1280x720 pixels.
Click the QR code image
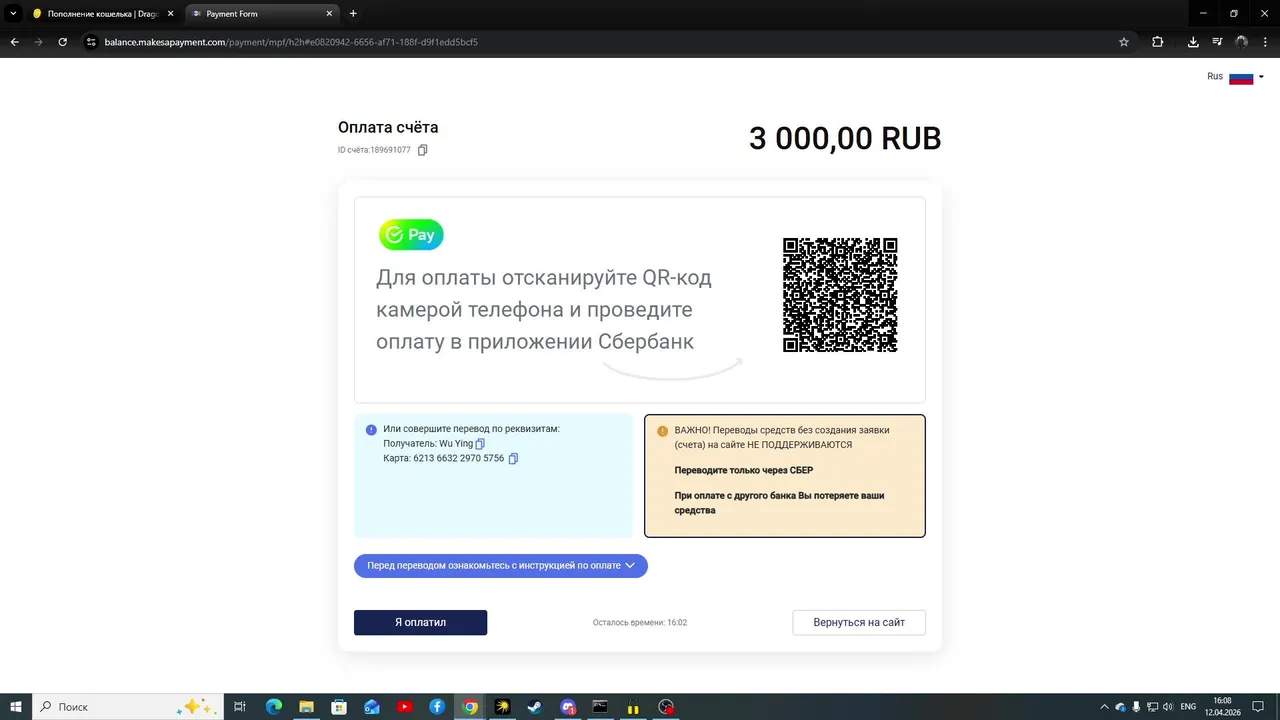click(x=840, y=295)
